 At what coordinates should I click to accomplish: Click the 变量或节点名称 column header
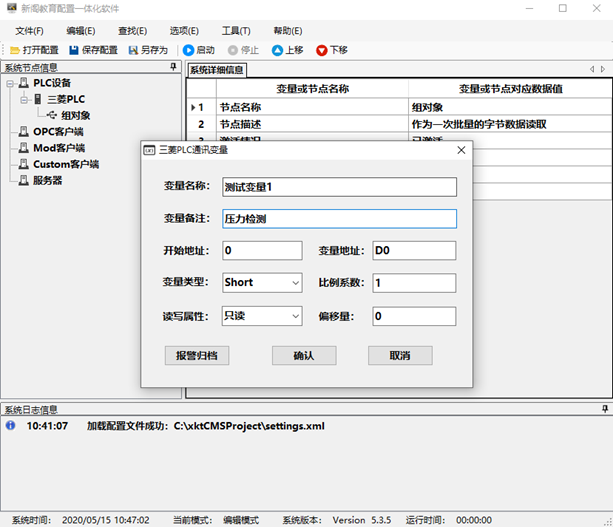click(x=312, y=88)
